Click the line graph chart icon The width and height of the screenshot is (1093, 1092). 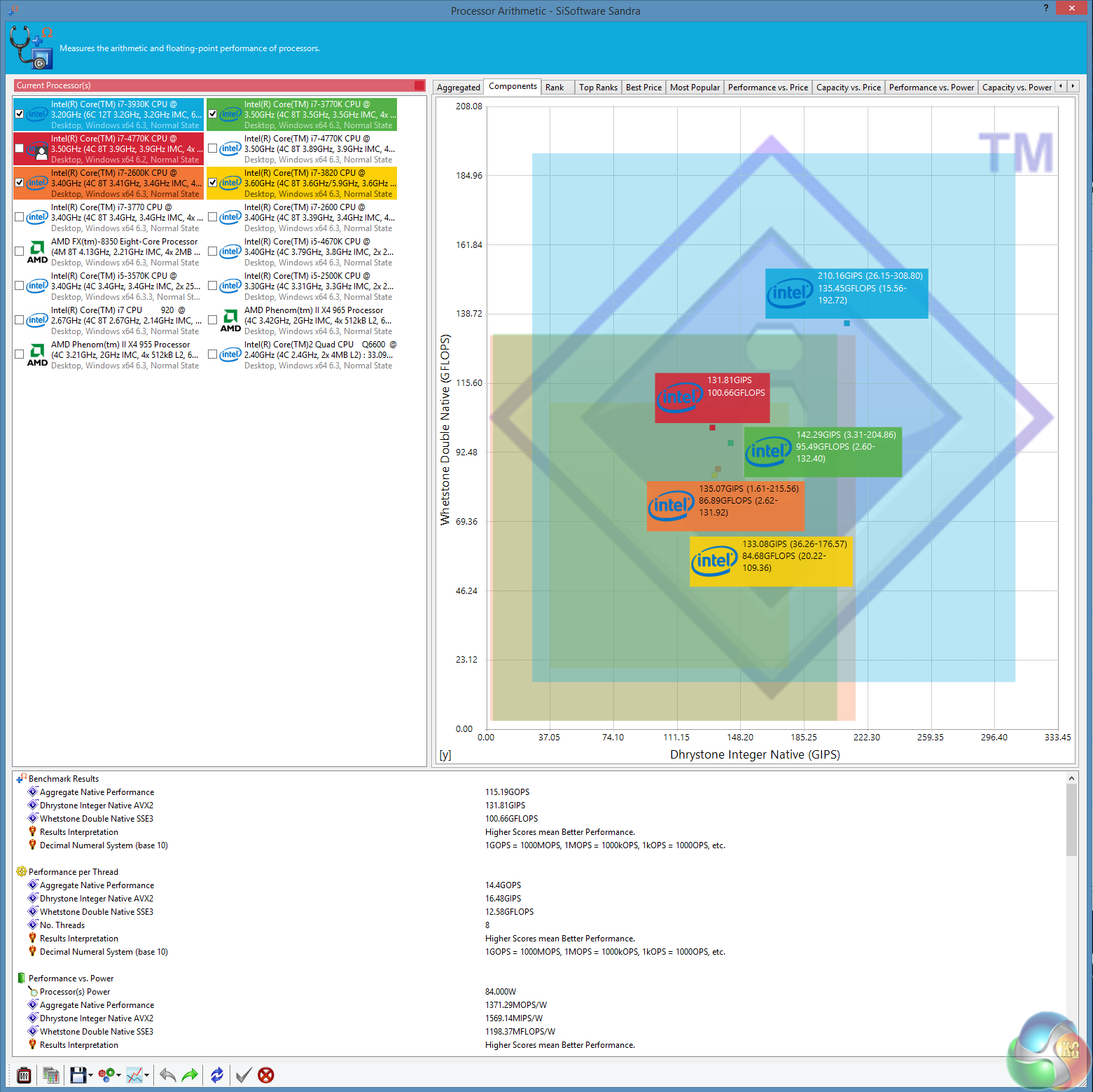point(134,1074)
